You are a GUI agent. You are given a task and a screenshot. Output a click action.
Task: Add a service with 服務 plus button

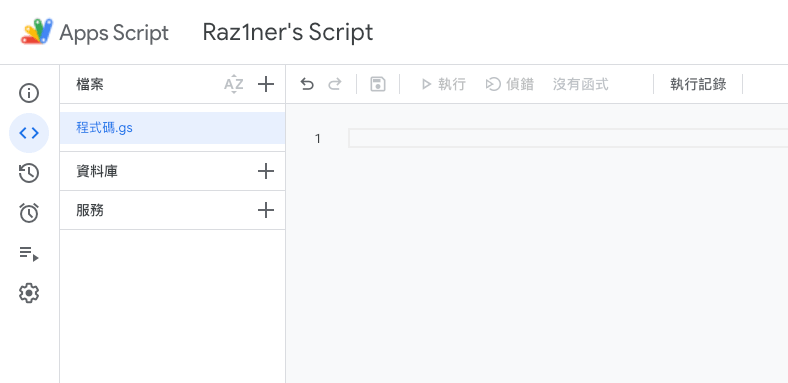point(266,210)
